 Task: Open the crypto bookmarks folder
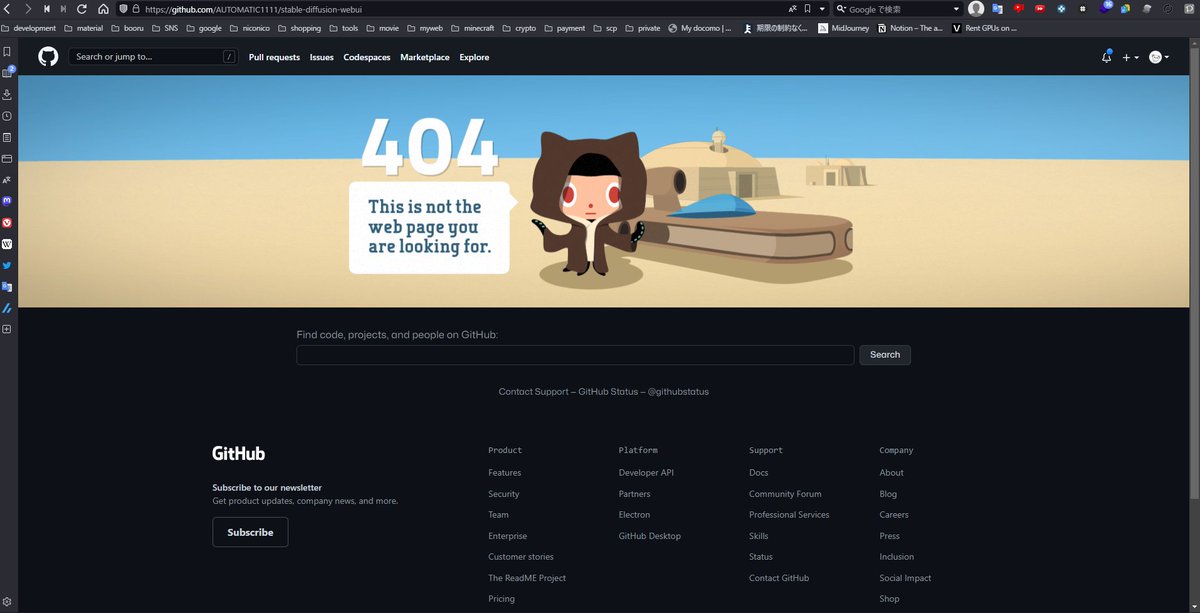pos(519,28)
